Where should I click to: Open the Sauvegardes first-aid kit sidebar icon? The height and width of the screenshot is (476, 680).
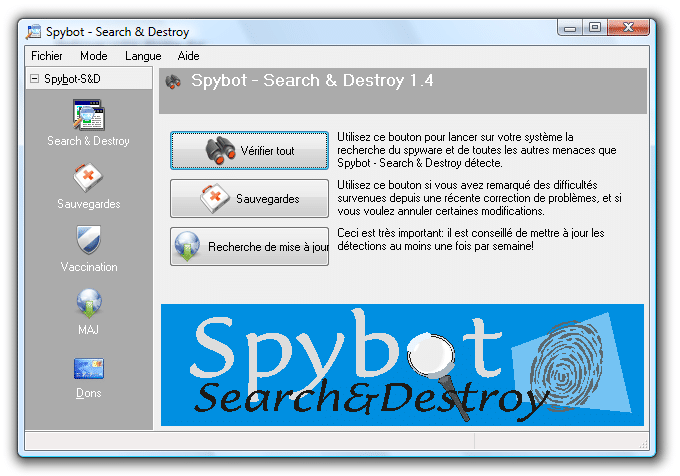88,177
